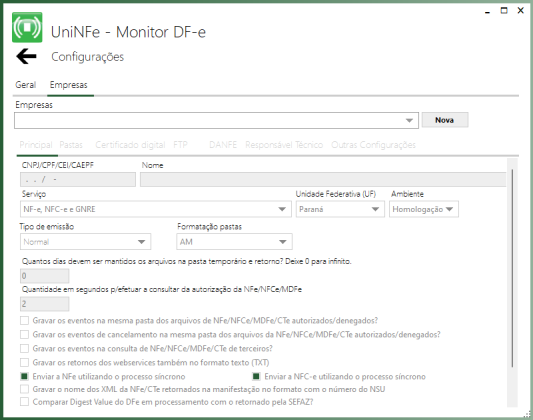Open the FTP sub-tab
This screenshot has width=533, height=420.
[180, 145]
